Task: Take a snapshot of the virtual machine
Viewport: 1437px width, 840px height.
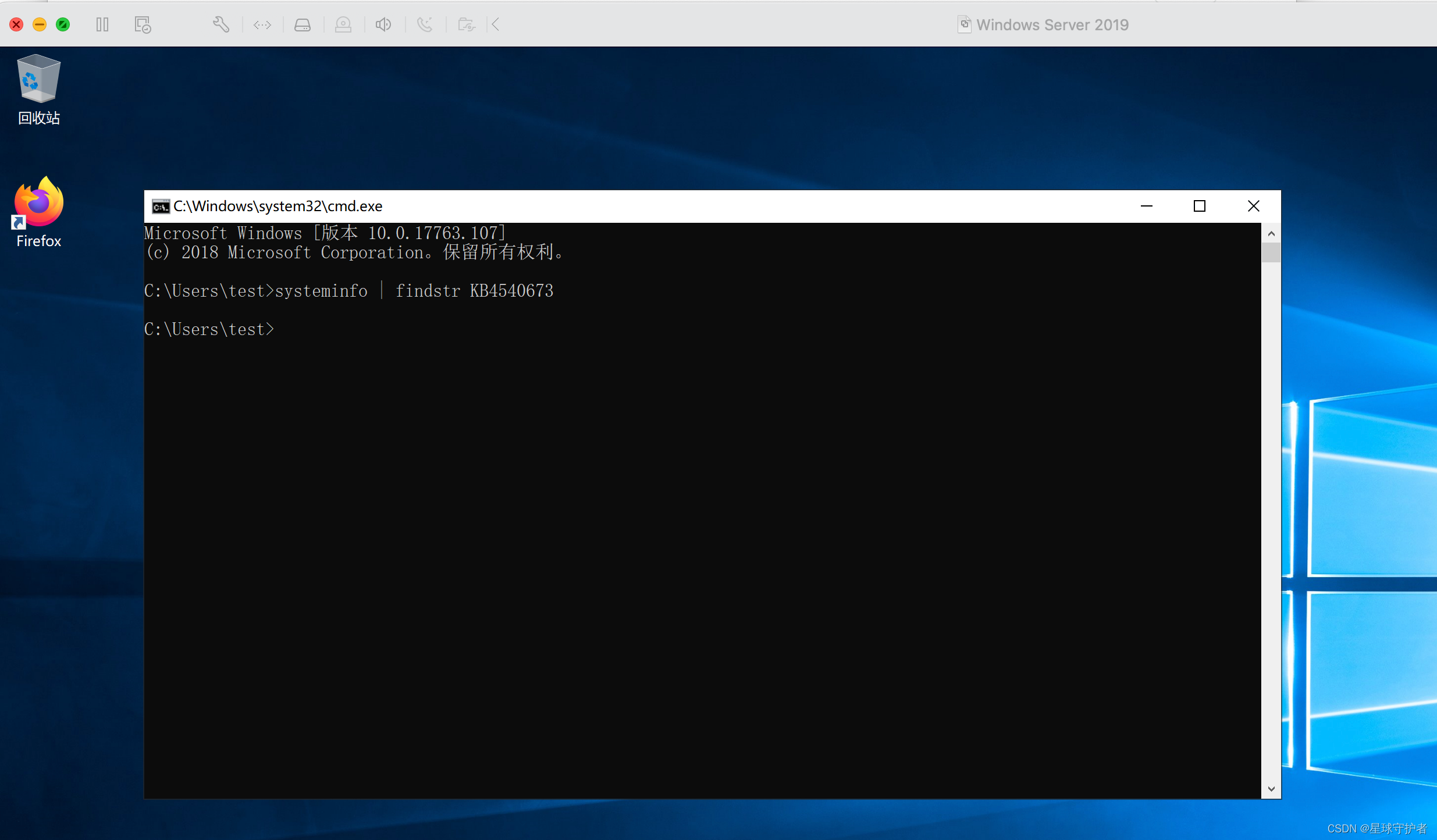Action: pyautogui.click(x=141, y=24)
